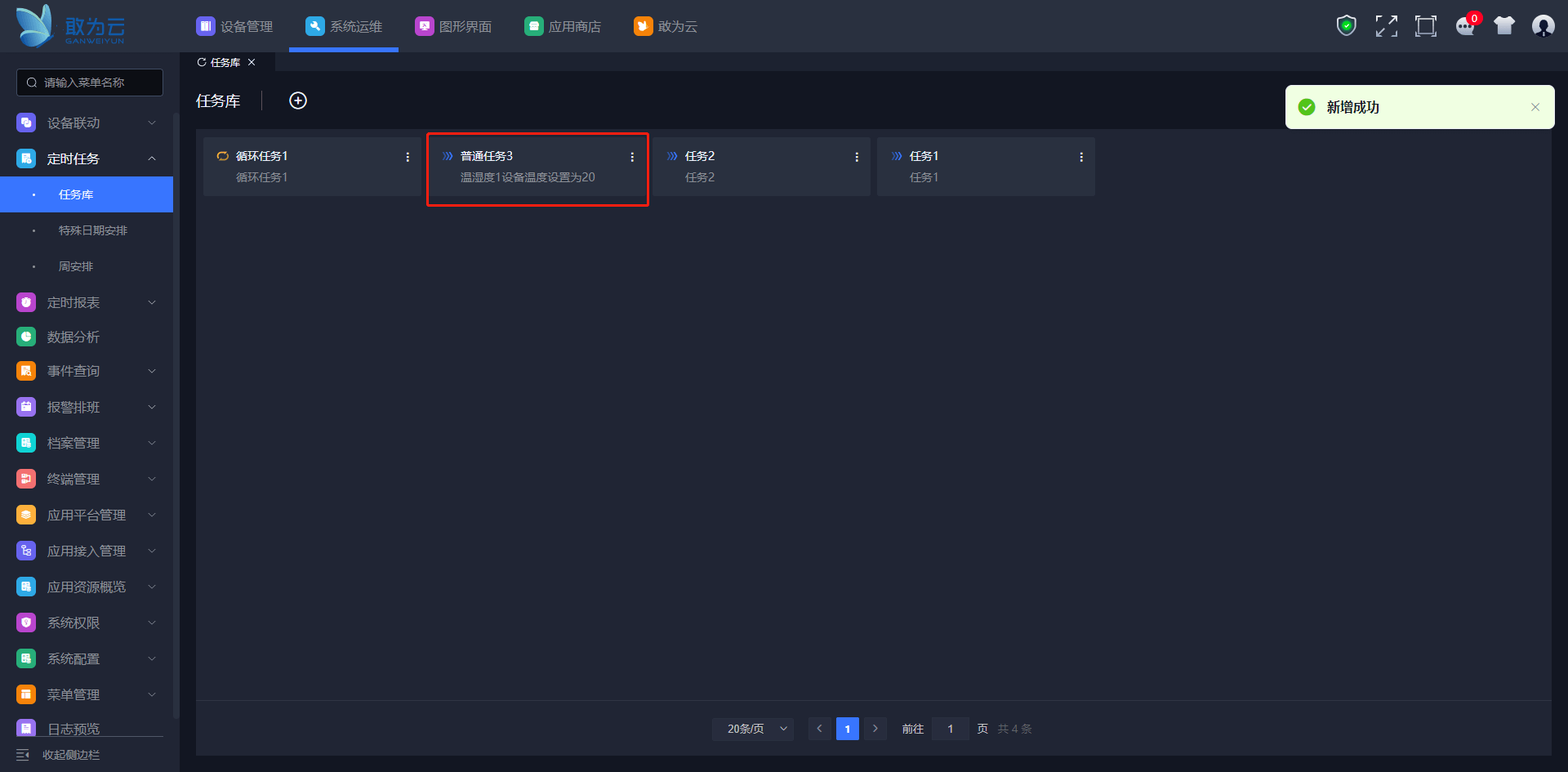The width and height of the screenshot is (1568, 772).
Task: Open messages chat bubble icon
Action: 1466,26
